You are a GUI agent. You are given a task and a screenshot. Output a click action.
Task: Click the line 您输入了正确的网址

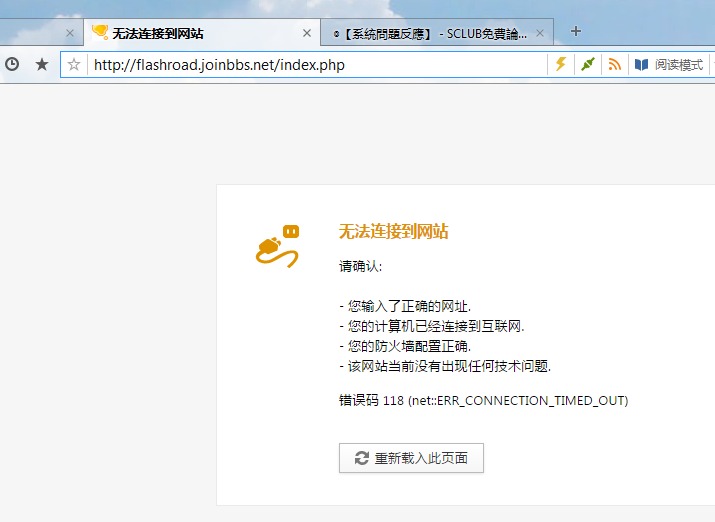tap(405, 306)
